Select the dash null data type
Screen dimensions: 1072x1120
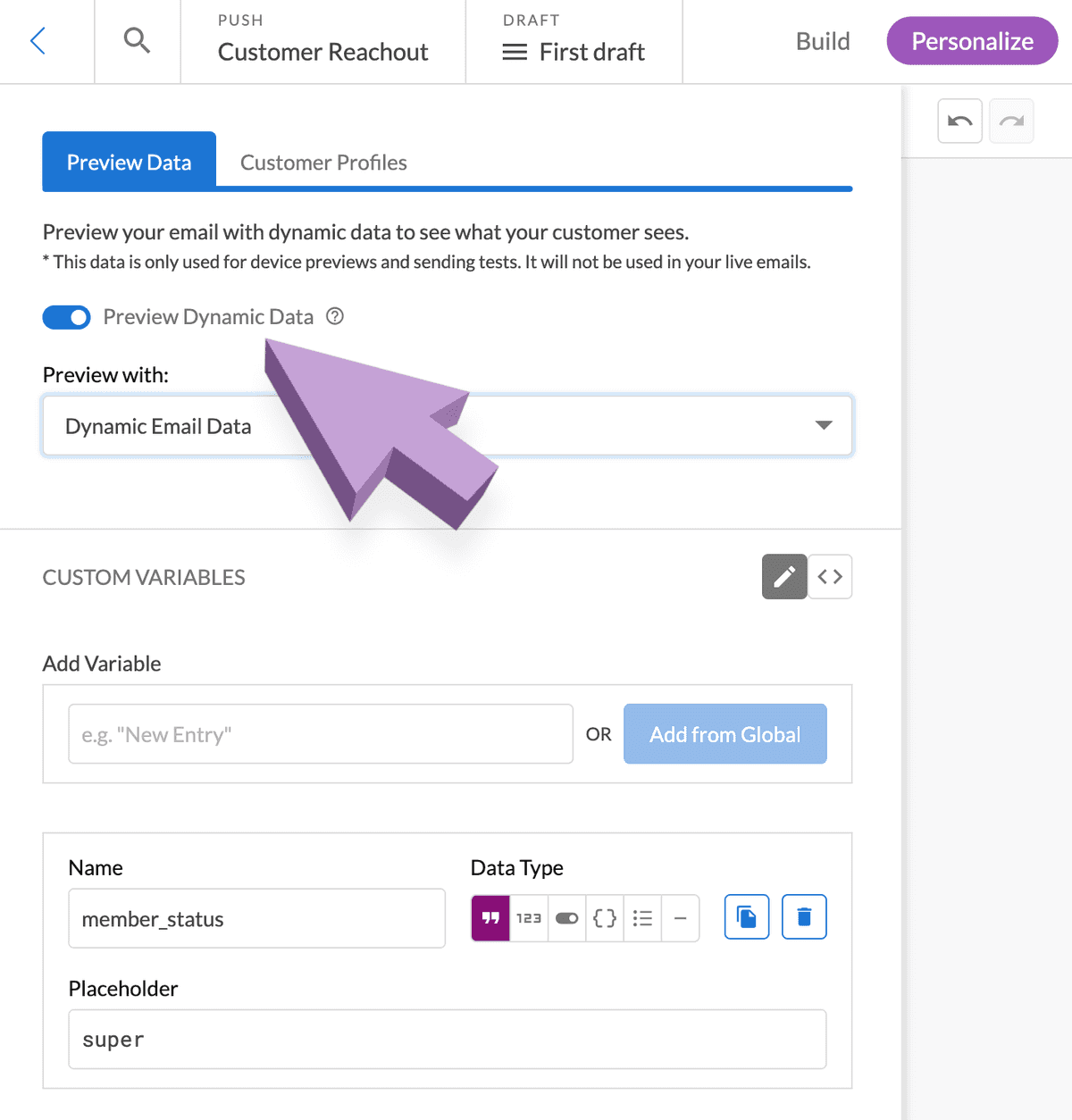680,918
